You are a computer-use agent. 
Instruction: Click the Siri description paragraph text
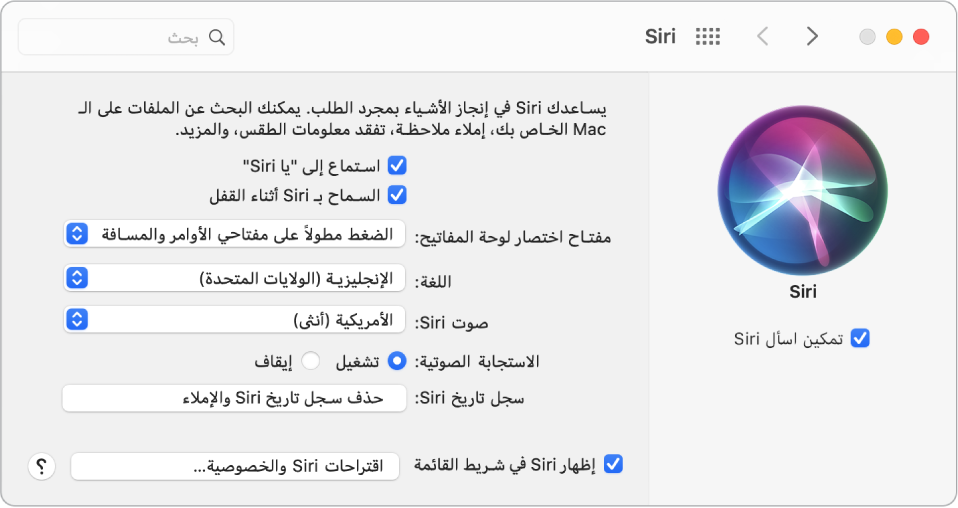(x=342, y=119)
